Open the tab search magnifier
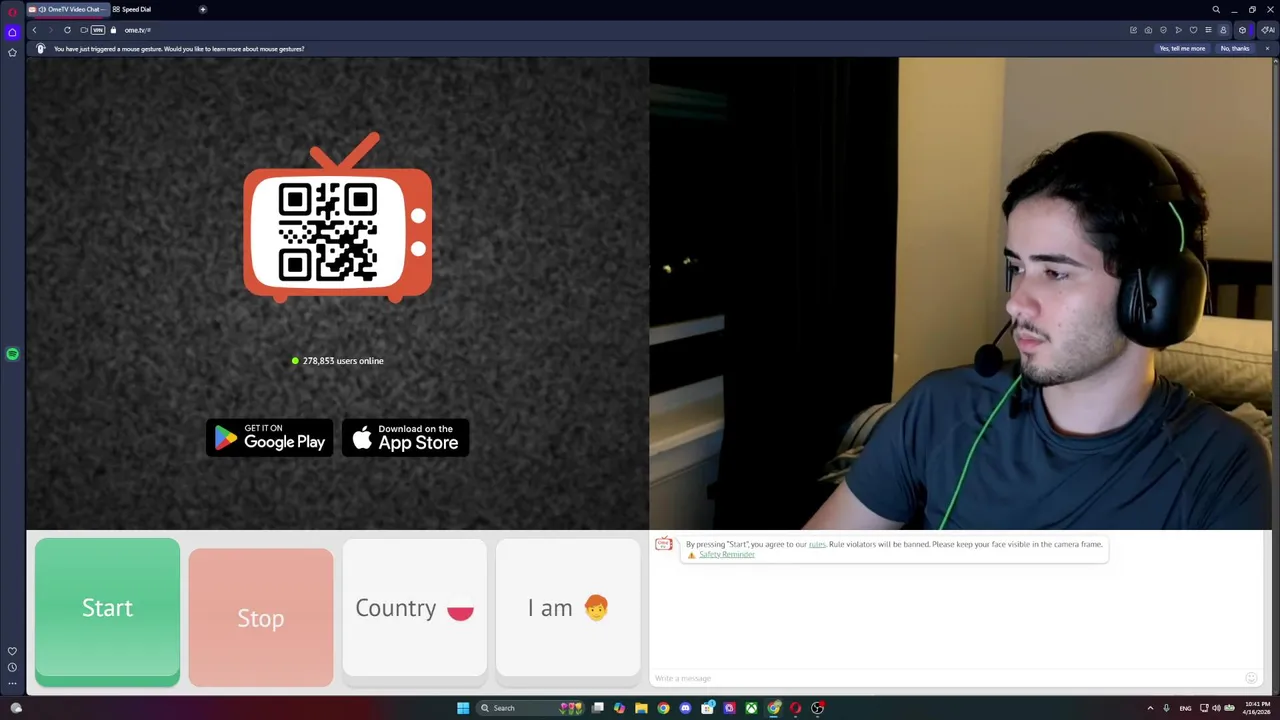 pos(1216,9)
